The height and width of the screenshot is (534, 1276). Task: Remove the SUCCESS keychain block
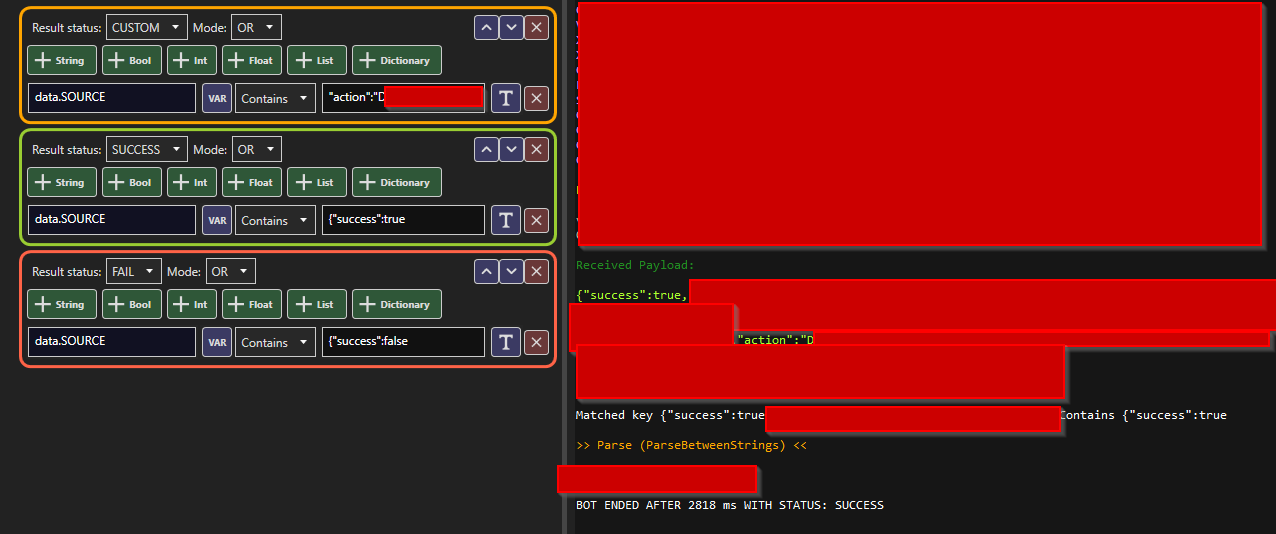coord(537,149)
